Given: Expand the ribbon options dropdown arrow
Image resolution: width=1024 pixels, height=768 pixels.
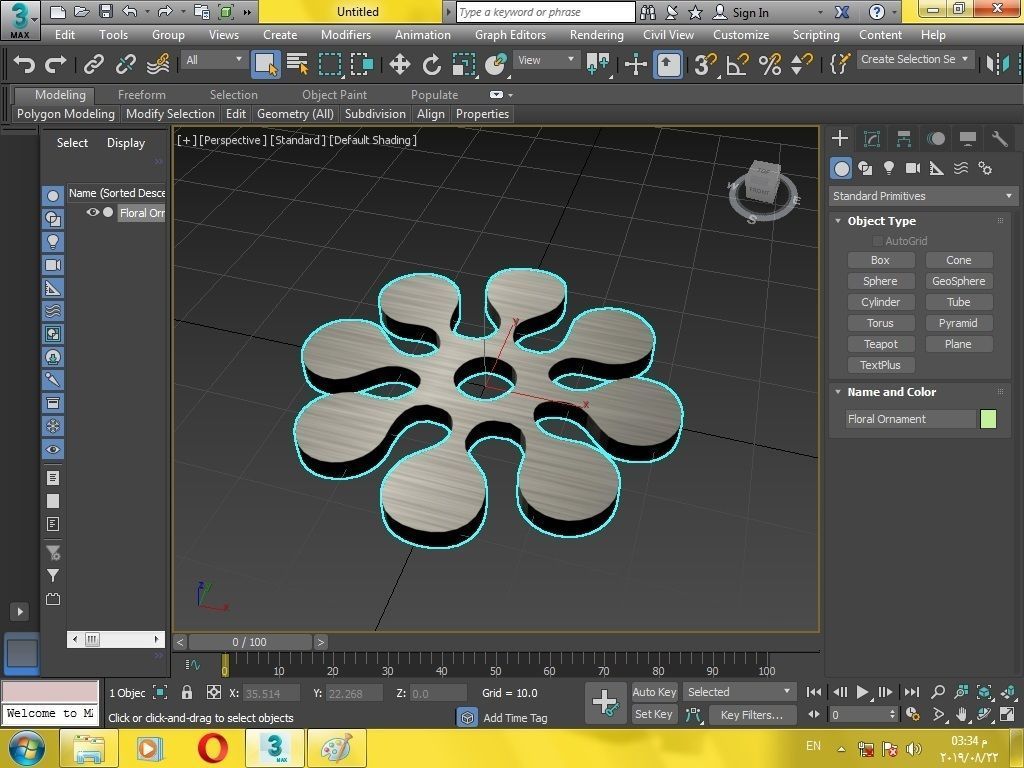Looking at the screenshot, I should tap(510, 95).
